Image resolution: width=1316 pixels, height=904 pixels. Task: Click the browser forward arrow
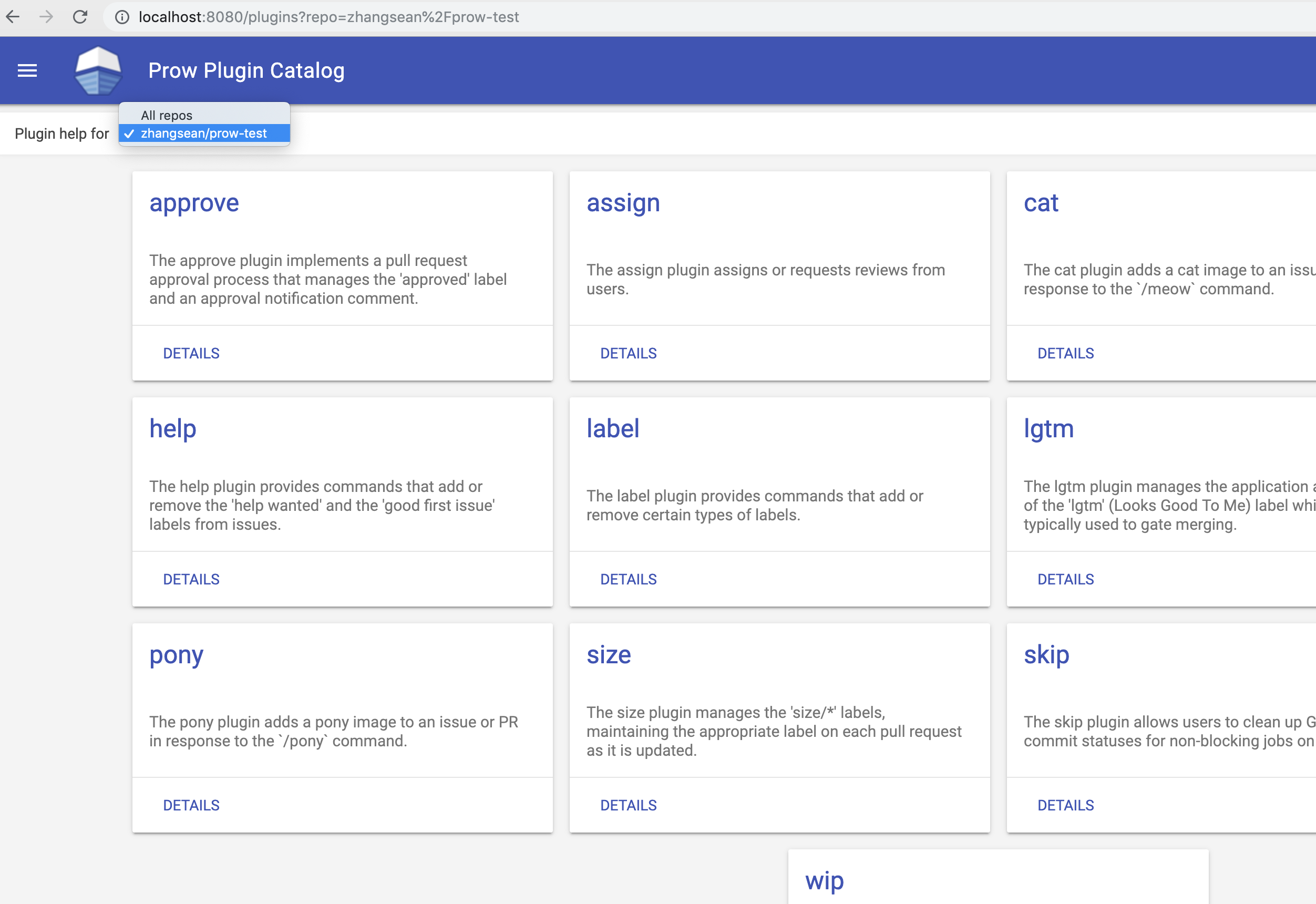46,17
